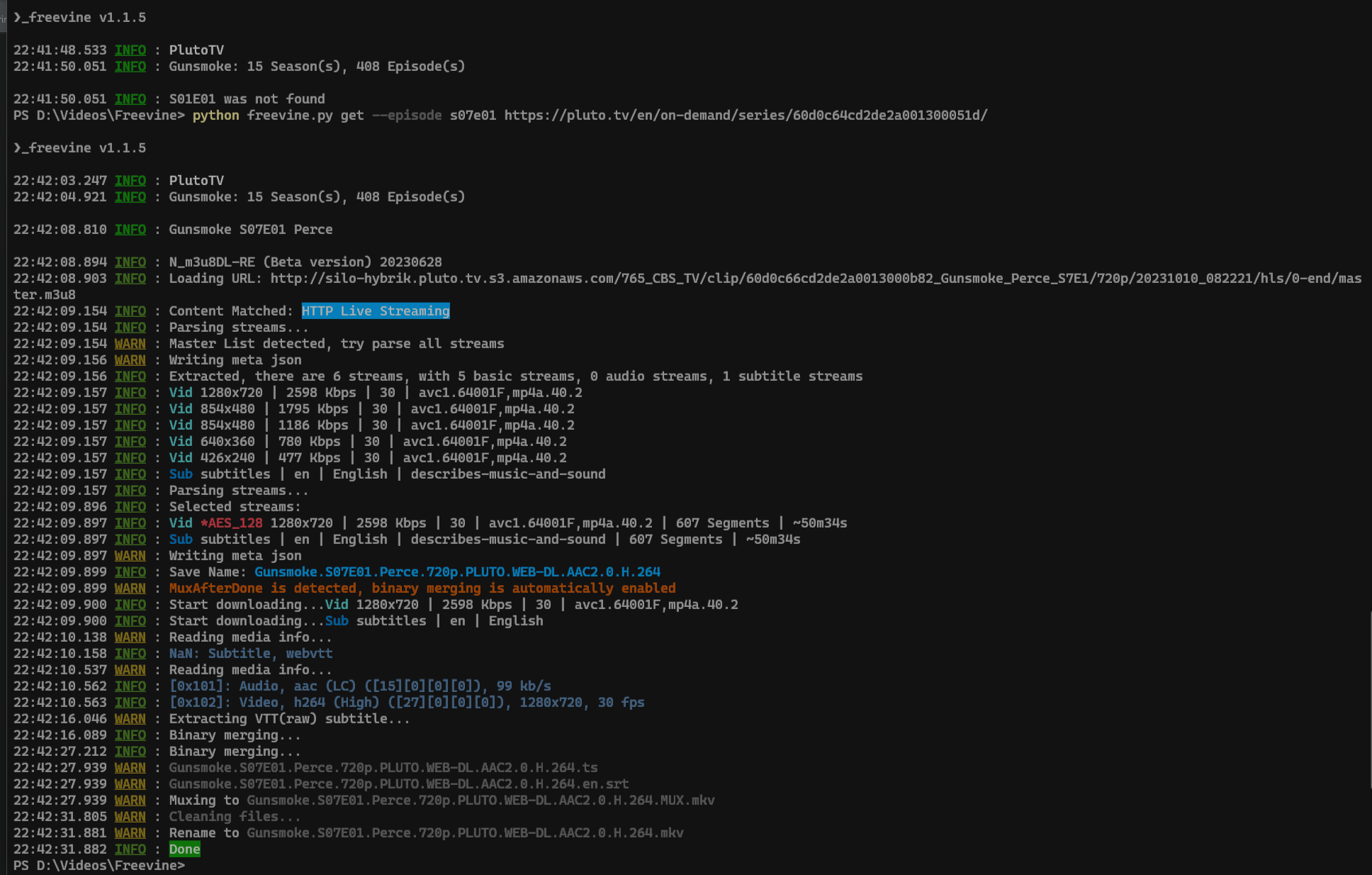Click the NaN: Subtitle, webvtt text
The image size is (1372, 875).
pos(250,653)
